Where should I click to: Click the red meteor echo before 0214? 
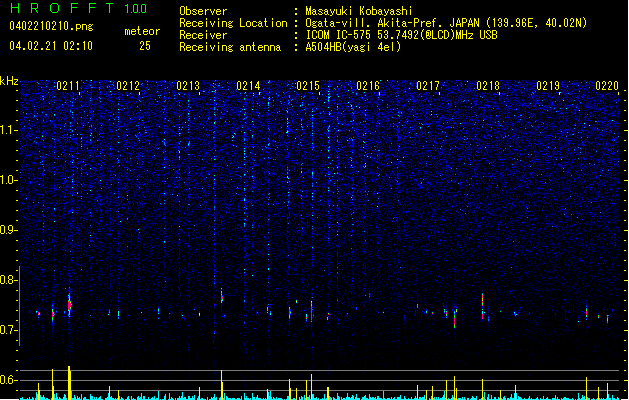pos(221,298)
